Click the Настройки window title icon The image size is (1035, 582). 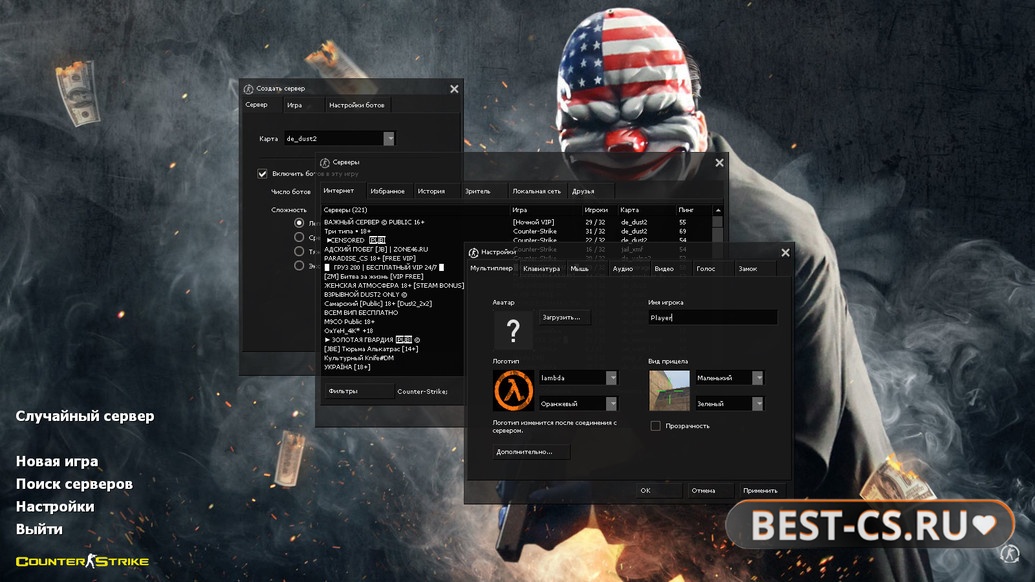click(x=473, y=252)
